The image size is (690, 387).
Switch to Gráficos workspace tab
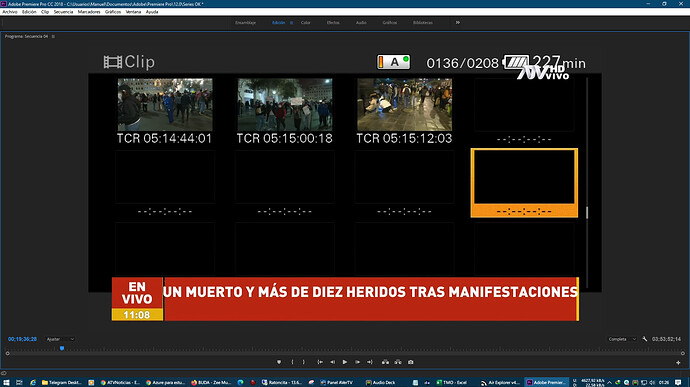pyautogui.click(x=390, y=22)
